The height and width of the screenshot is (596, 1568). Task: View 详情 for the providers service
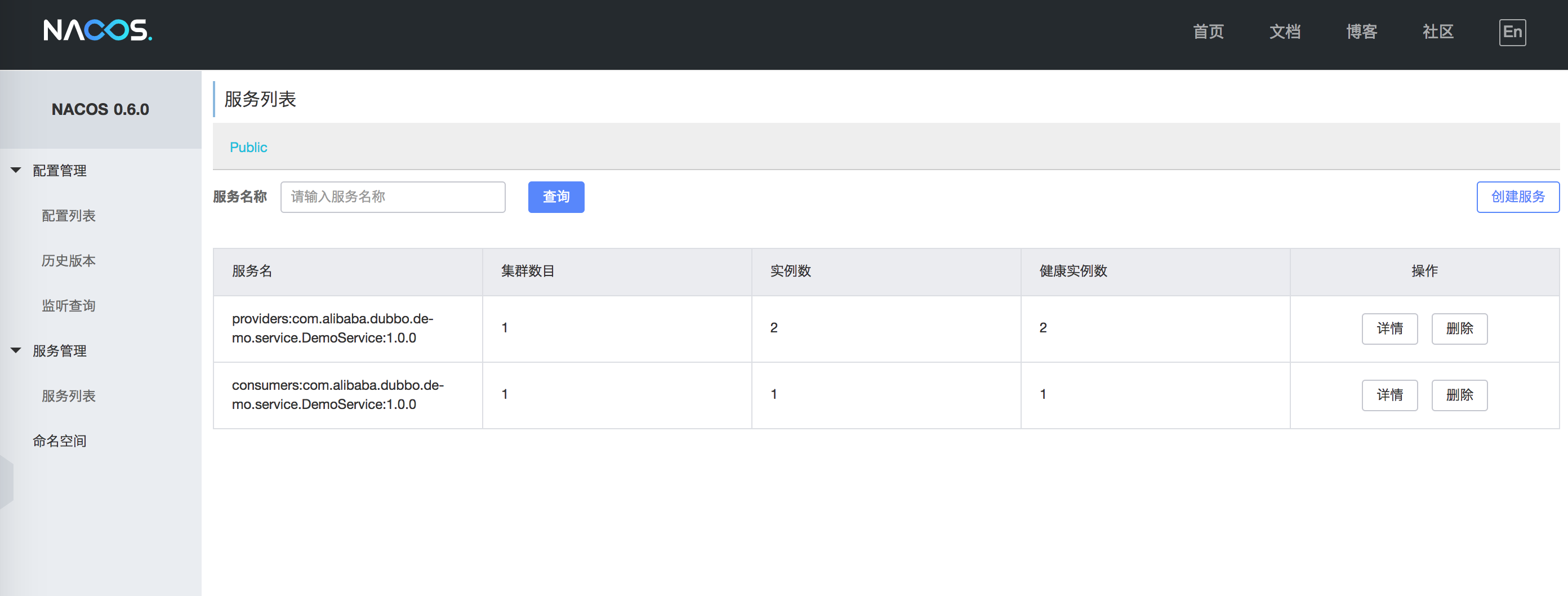(1389, 329)
